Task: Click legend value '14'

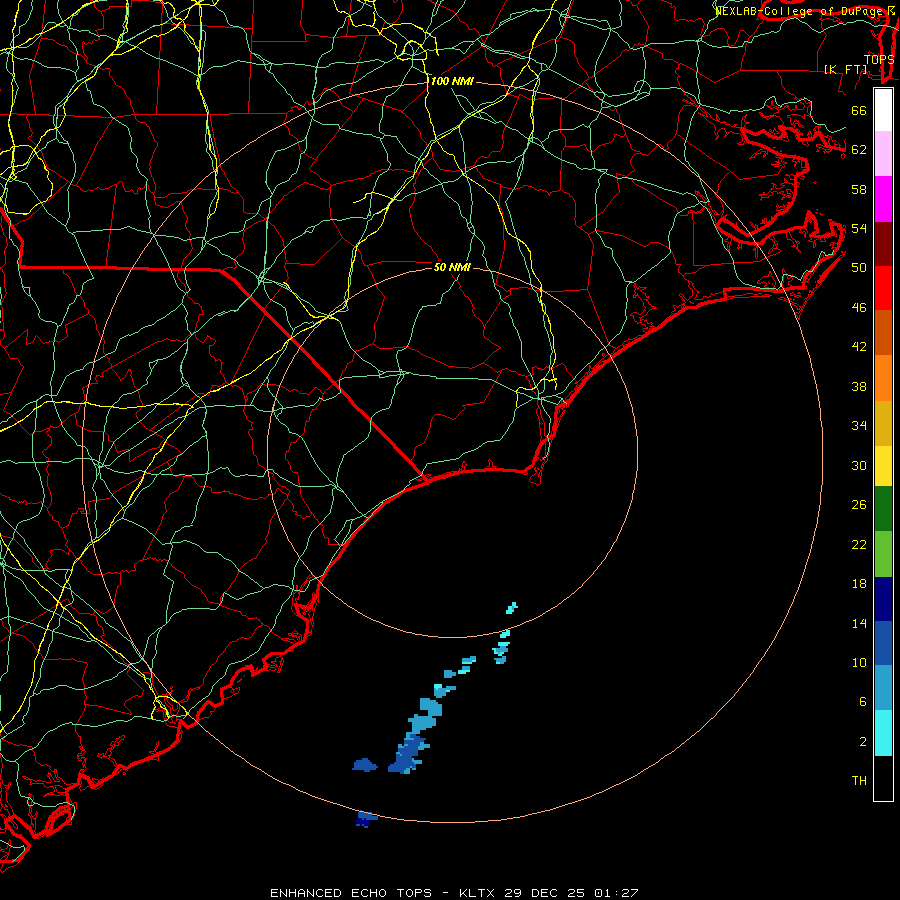Action: pyautogui.click(x=859, y=623)
